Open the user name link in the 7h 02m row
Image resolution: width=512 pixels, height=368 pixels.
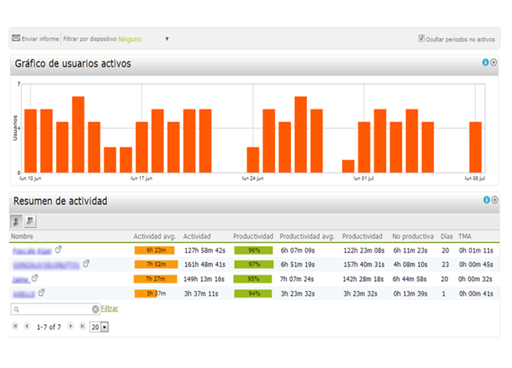[46, 265]
